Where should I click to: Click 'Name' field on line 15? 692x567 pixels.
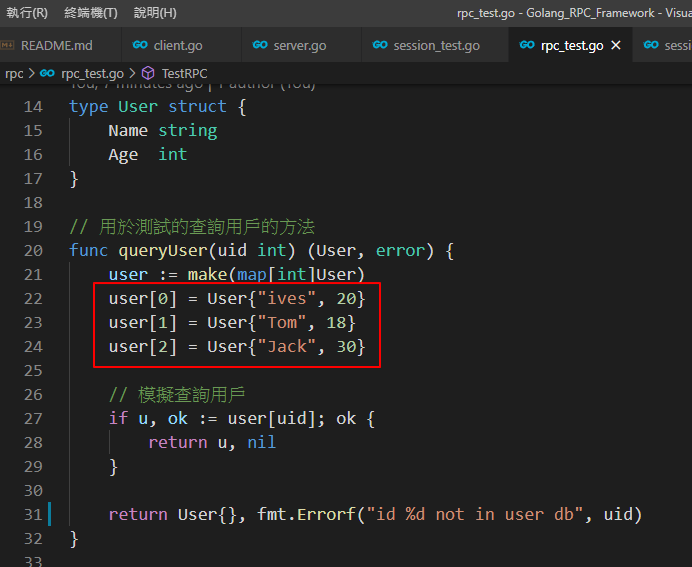point(128,131)
